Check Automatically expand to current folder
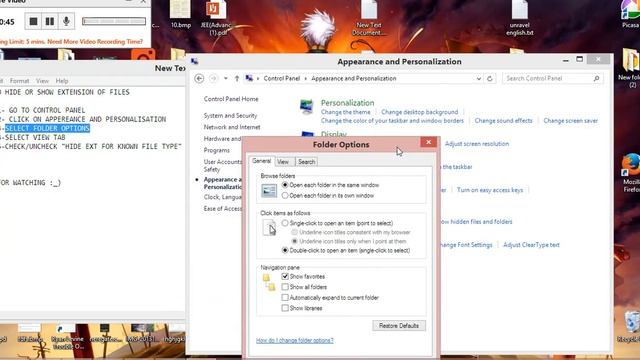The image size is (640, 360). (285, 298)
